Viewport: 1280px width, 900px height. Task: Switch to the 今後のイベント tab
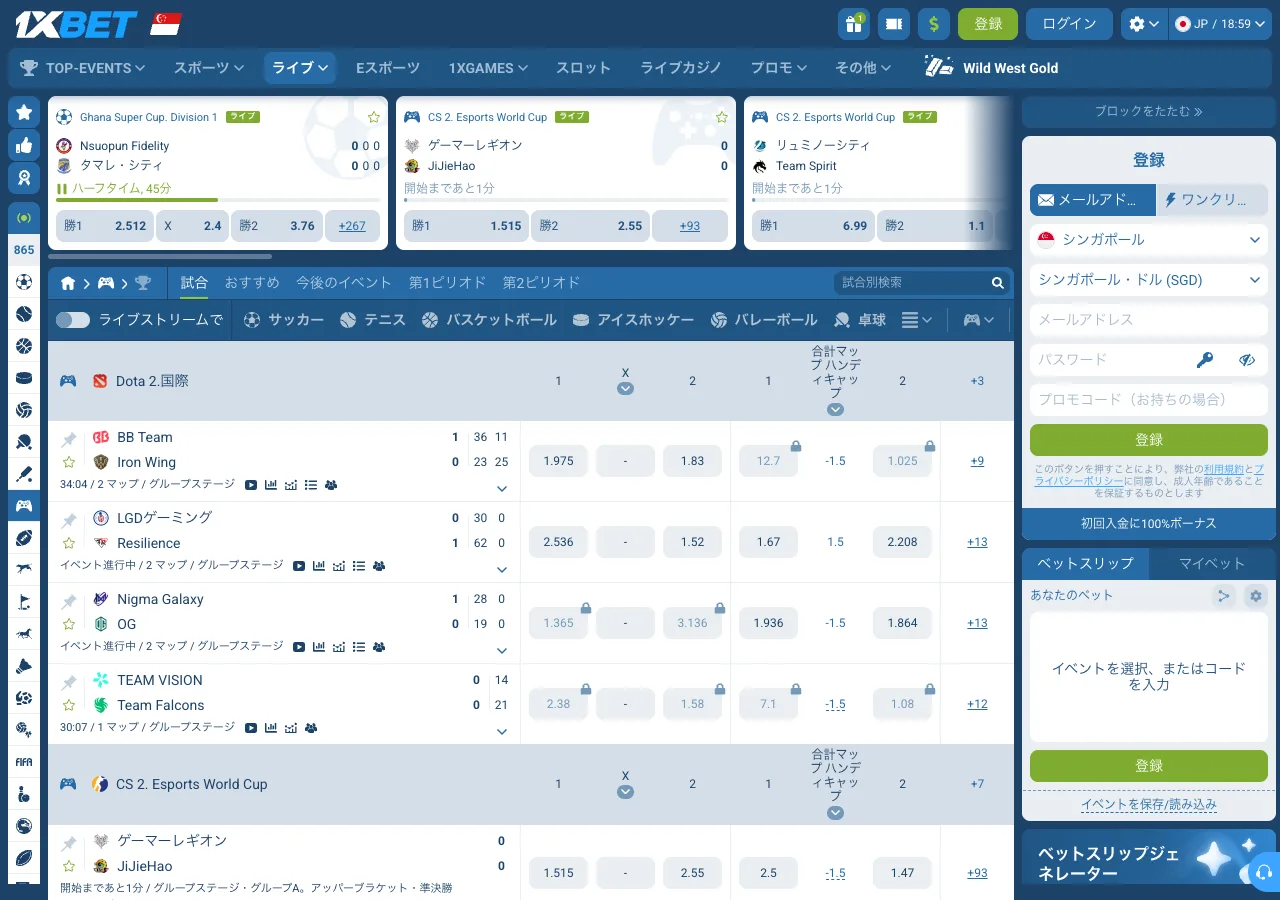pos(344,283)
